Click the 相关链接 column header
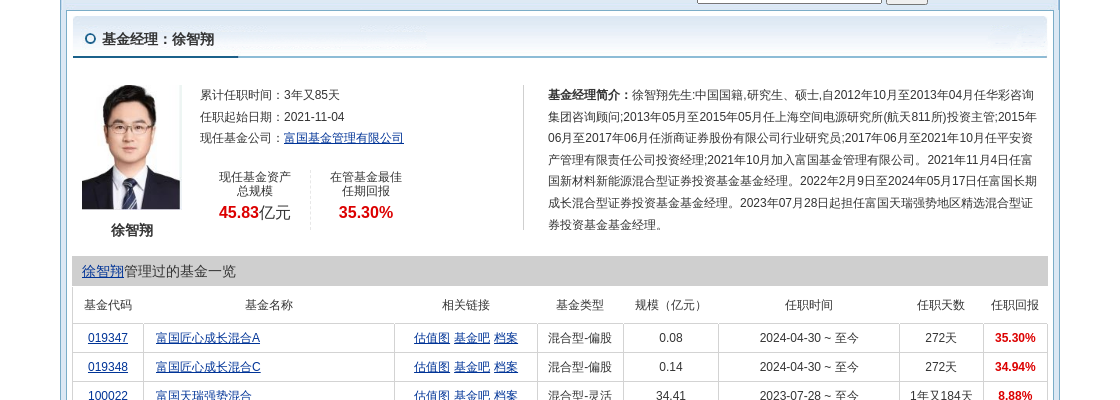1120x400 pixels. [466, 305]
